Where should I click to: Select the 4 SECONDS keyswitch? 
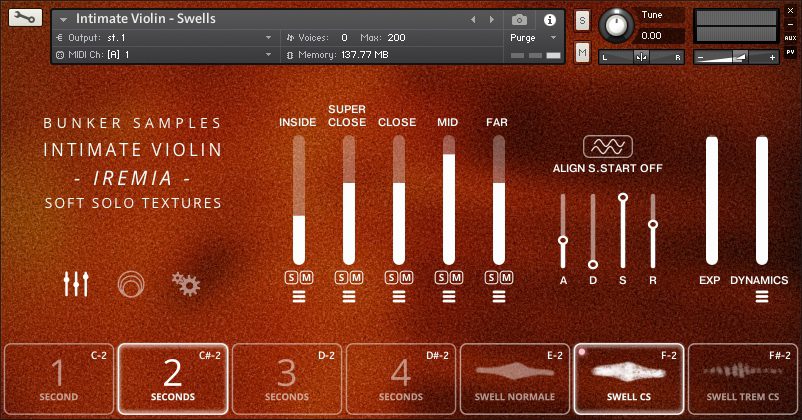(401, 379)
